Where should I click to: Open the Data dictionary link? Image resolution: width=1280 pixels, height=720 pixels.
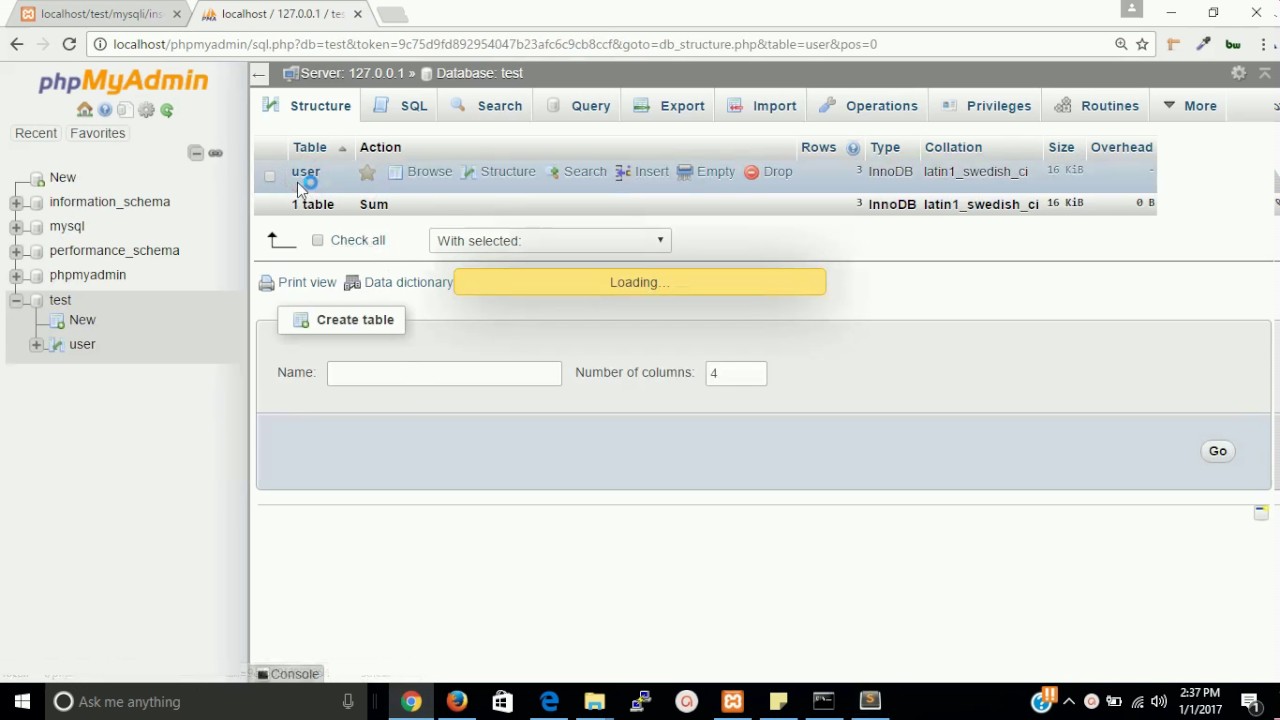point(398,282)
